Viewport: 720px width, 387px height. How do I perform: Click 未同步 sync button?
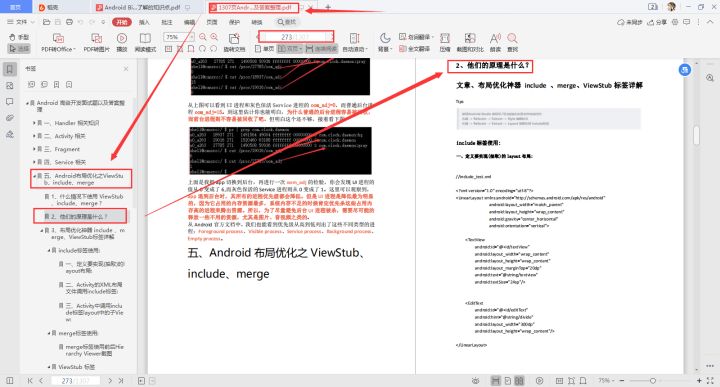tap(630, 22)
